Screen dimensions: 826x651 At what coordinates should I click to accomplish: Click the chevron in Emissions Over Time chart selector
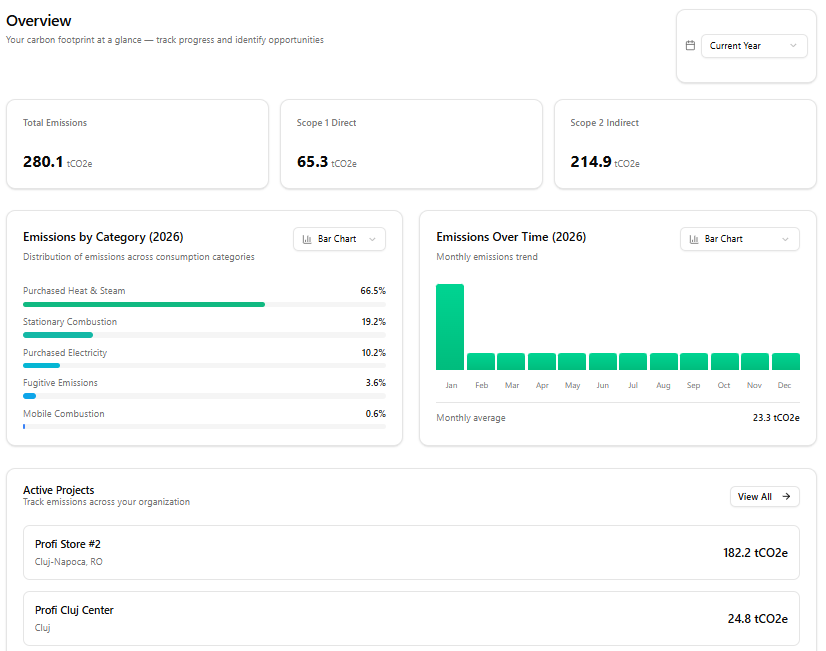785,239
